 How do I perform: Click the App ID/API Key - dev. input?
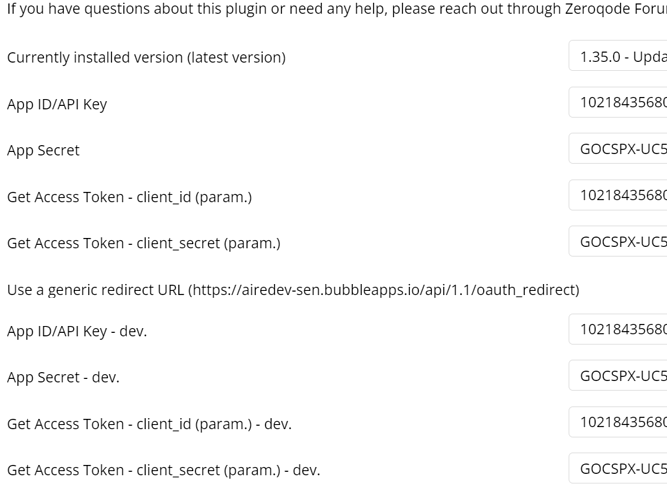pos(618,329)
